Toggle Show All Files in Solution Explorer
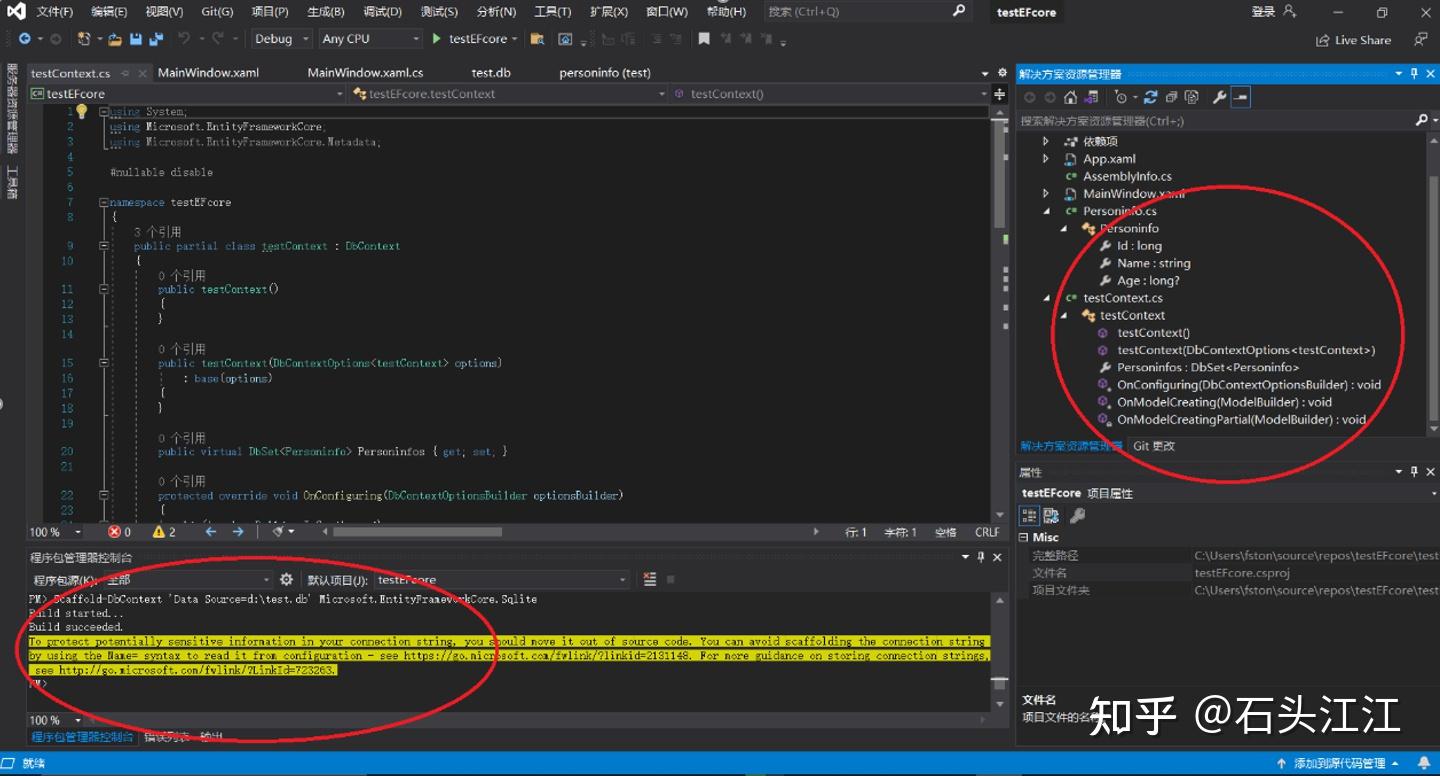Viewport: 1440px width, 776px height. tap(1192, 97)
